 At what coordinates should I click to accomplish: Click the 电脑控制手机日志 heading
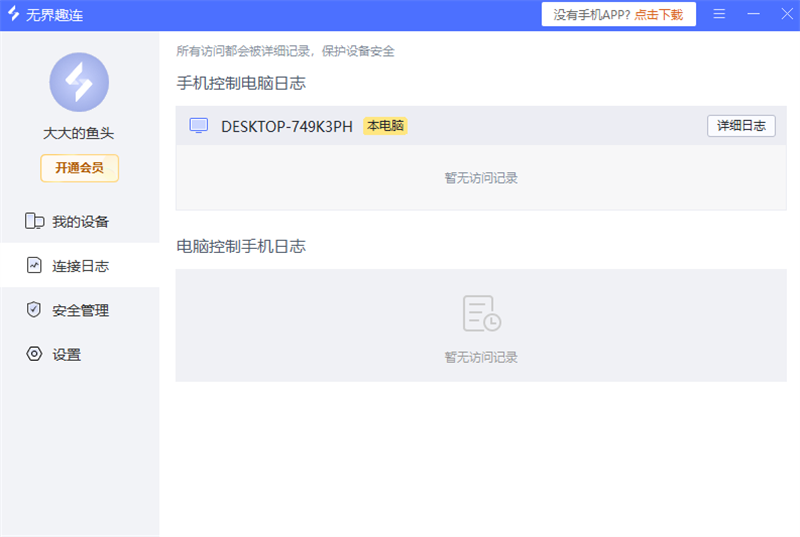pyautogui.click(x=241, y=246)
